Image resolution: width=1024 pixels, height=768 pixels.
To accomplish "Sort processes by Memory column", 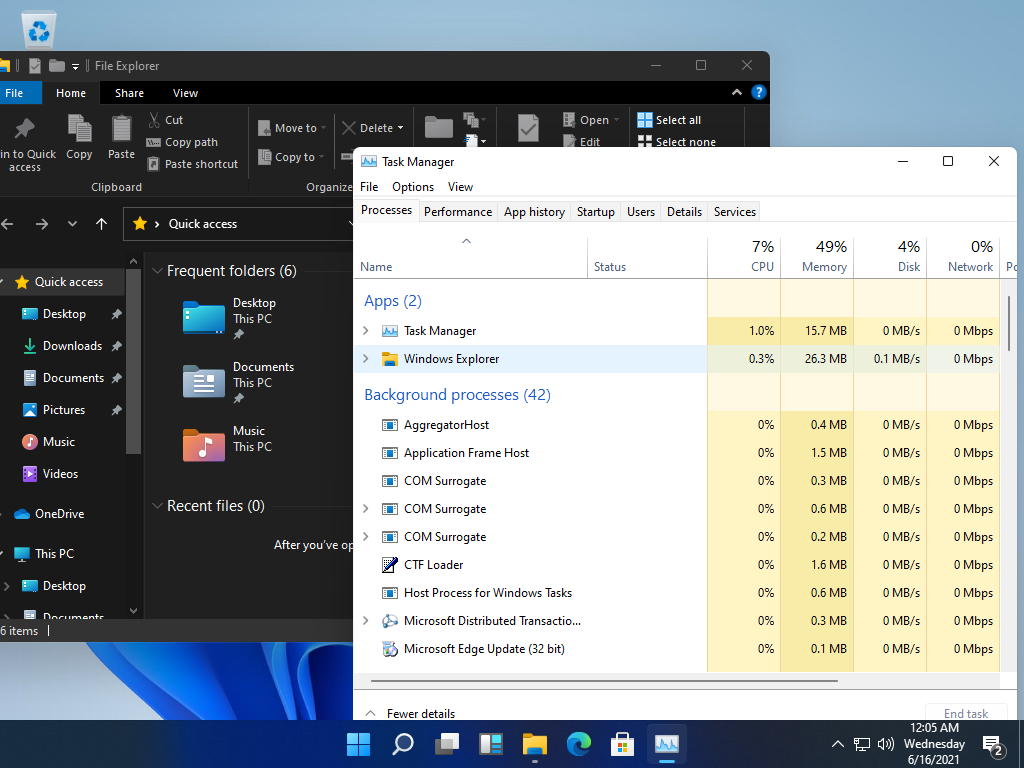I will 818,257.
